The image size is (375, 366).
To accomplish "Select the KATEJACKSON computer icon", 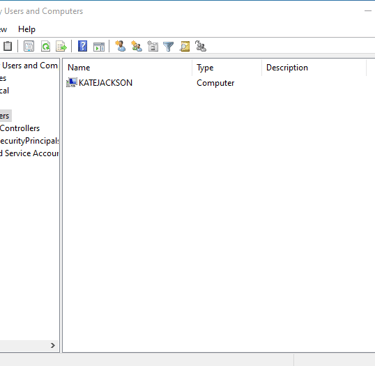I will [71, 82].
